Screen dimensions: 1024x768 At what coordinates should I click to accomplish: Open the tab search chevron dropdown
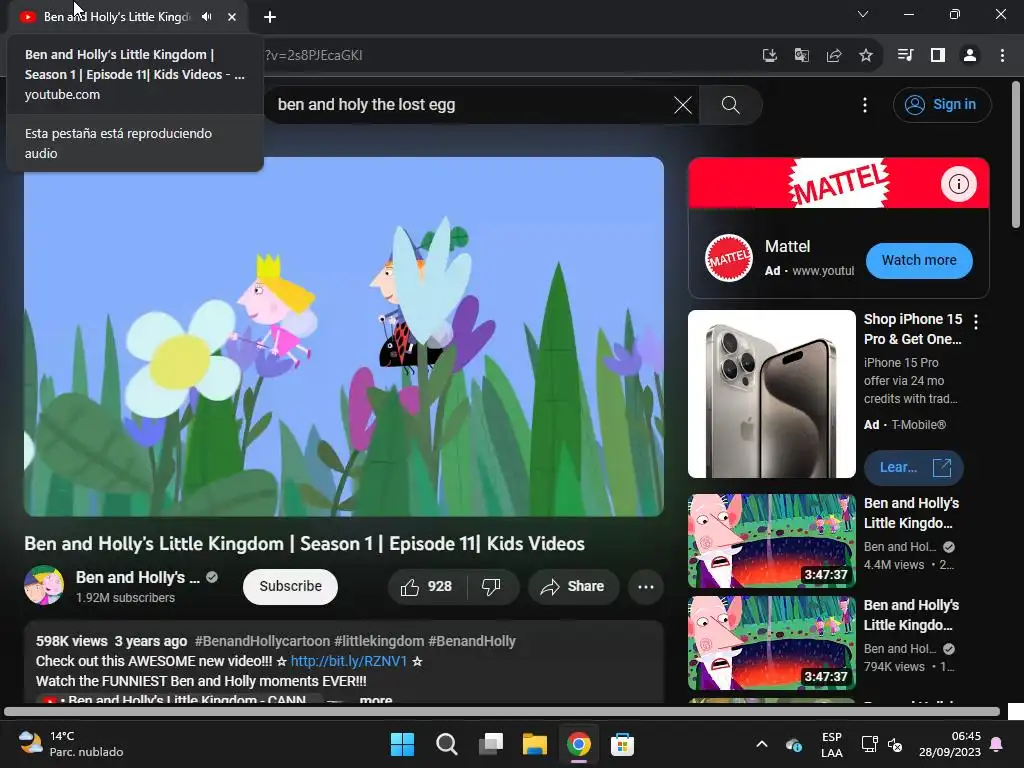[x=863, y=14]
